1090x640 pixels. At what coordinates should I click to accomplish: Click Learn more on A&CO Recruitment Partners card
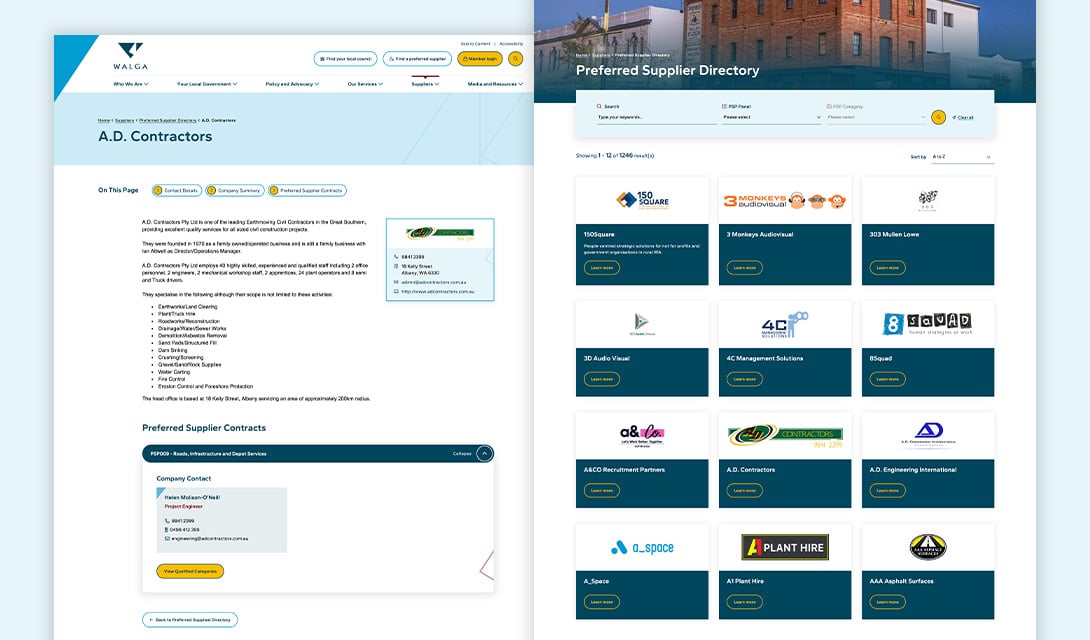coord(602,491)
